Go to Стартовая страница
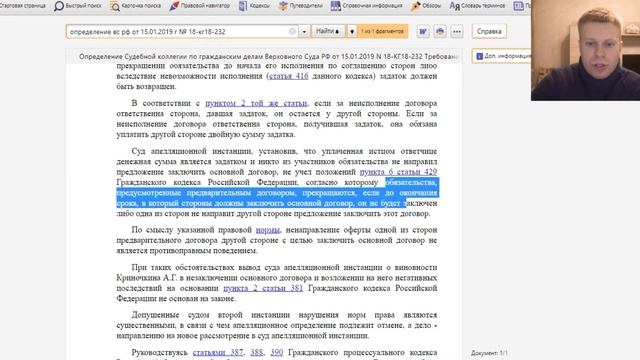Image resolution: width=640 pixels, height=360 pixels. pyautogui.click(x=22, y=6)
